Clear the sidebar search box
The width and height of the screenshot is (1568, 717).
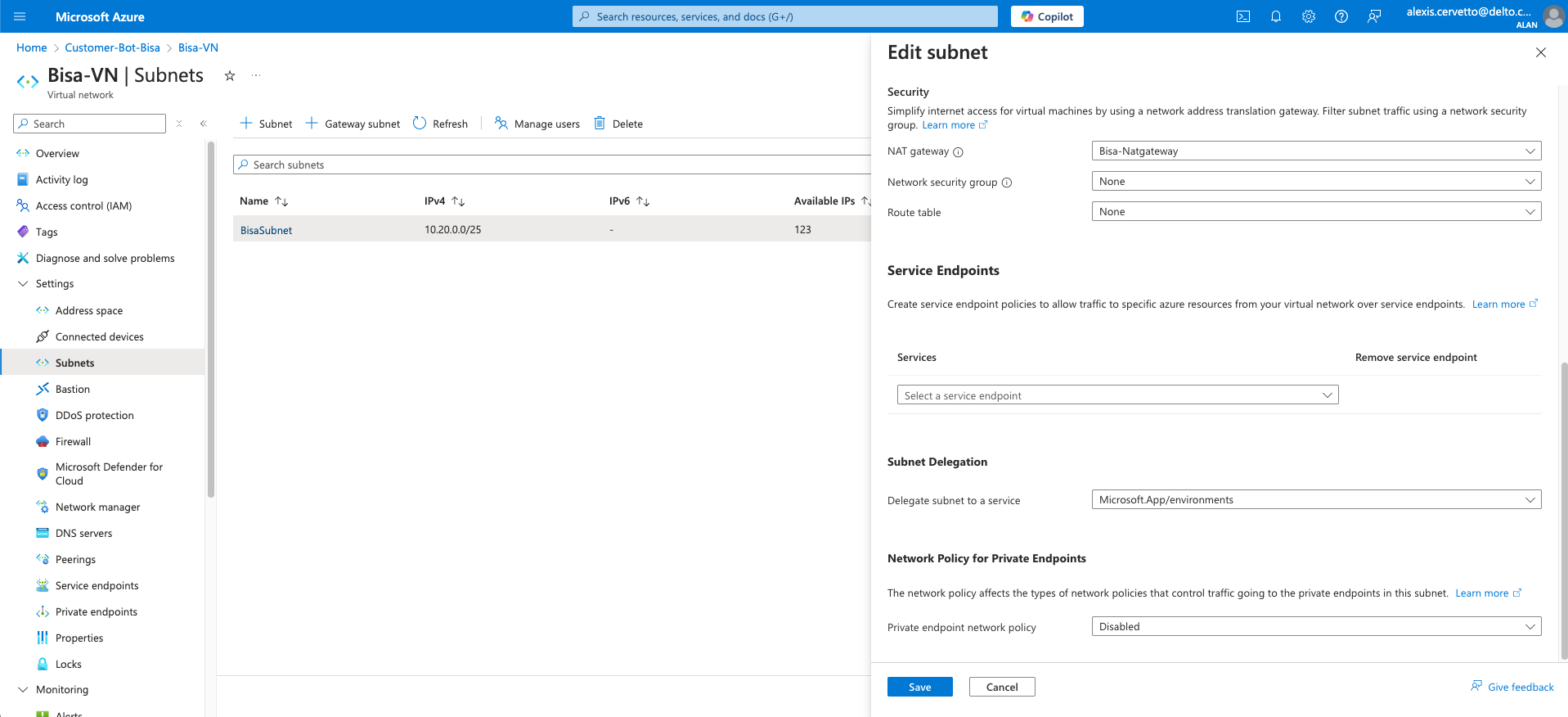tap(179, 124)
